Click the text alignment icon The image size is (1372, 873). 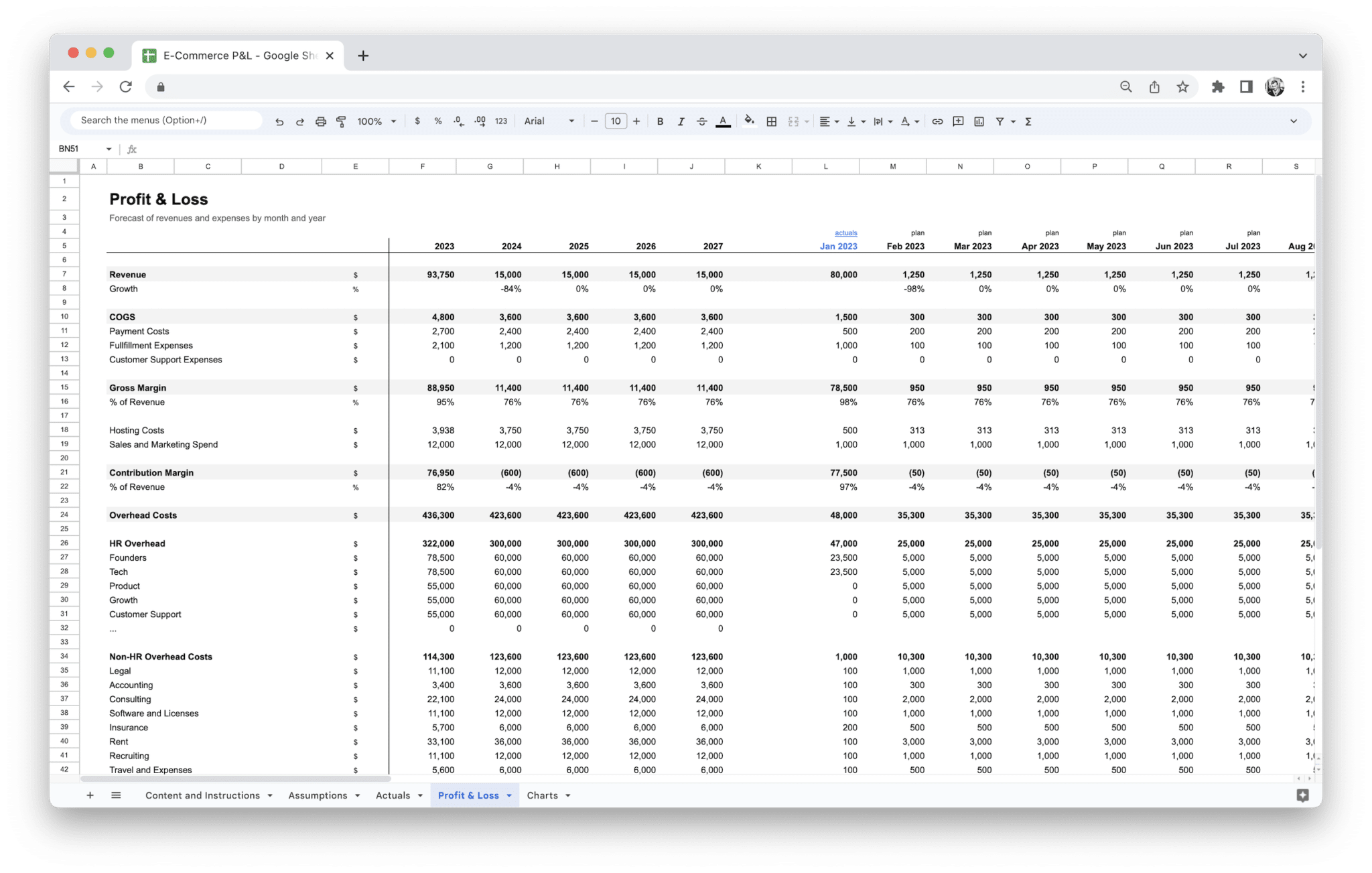point(824,120)
